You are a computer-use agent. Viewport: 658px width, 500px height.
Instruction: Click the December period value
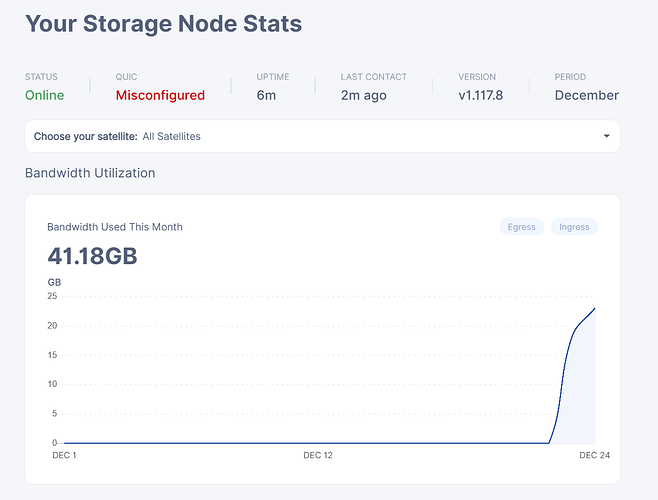586,96
